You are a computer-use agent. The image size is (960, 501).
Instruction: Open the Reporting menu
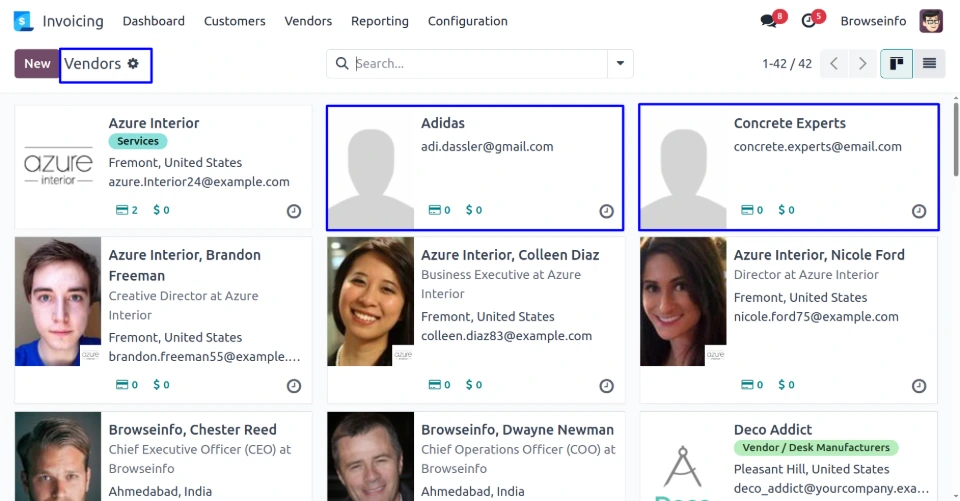(x=380, y=21)
